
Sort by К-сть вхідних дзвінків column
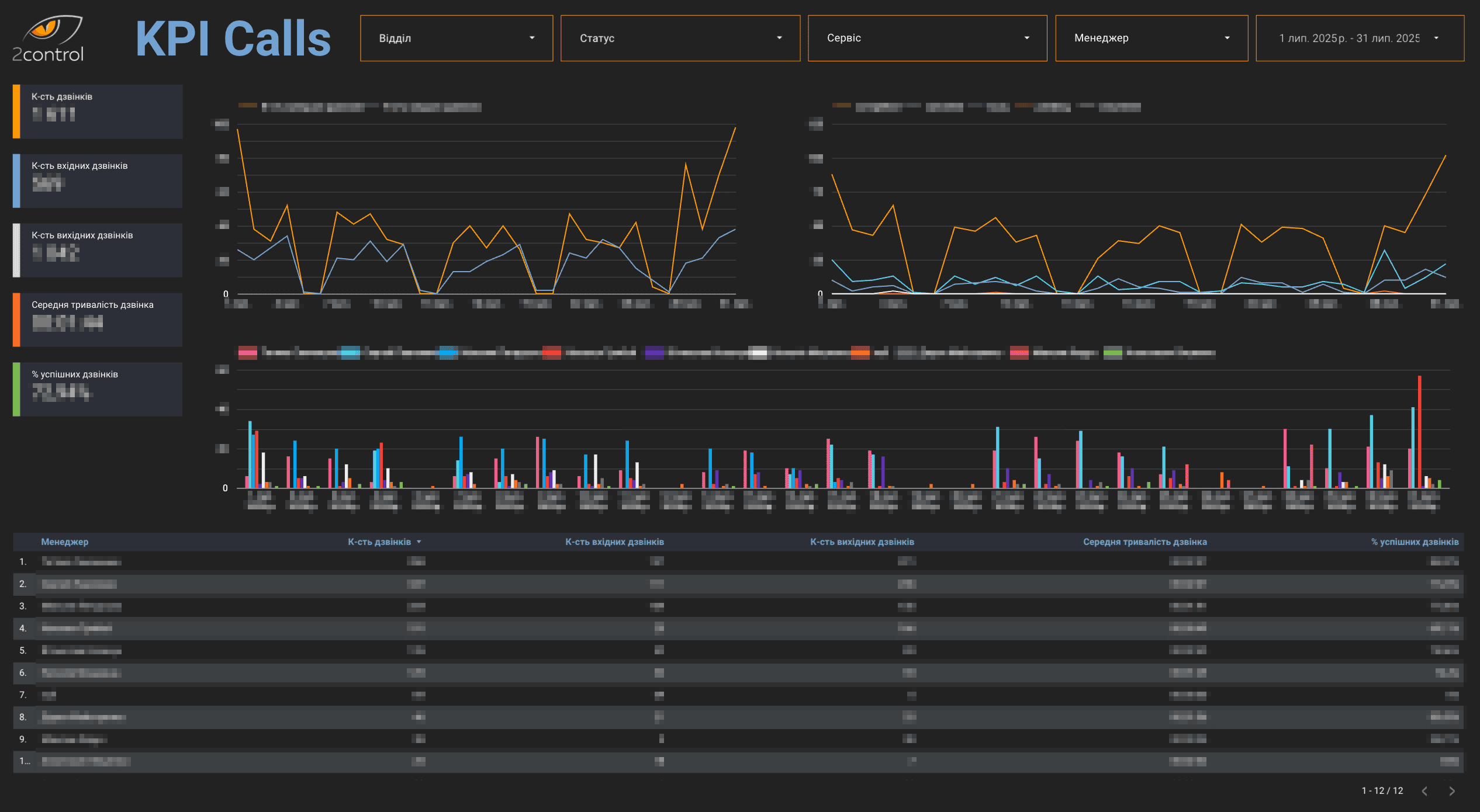coord(614,542)
